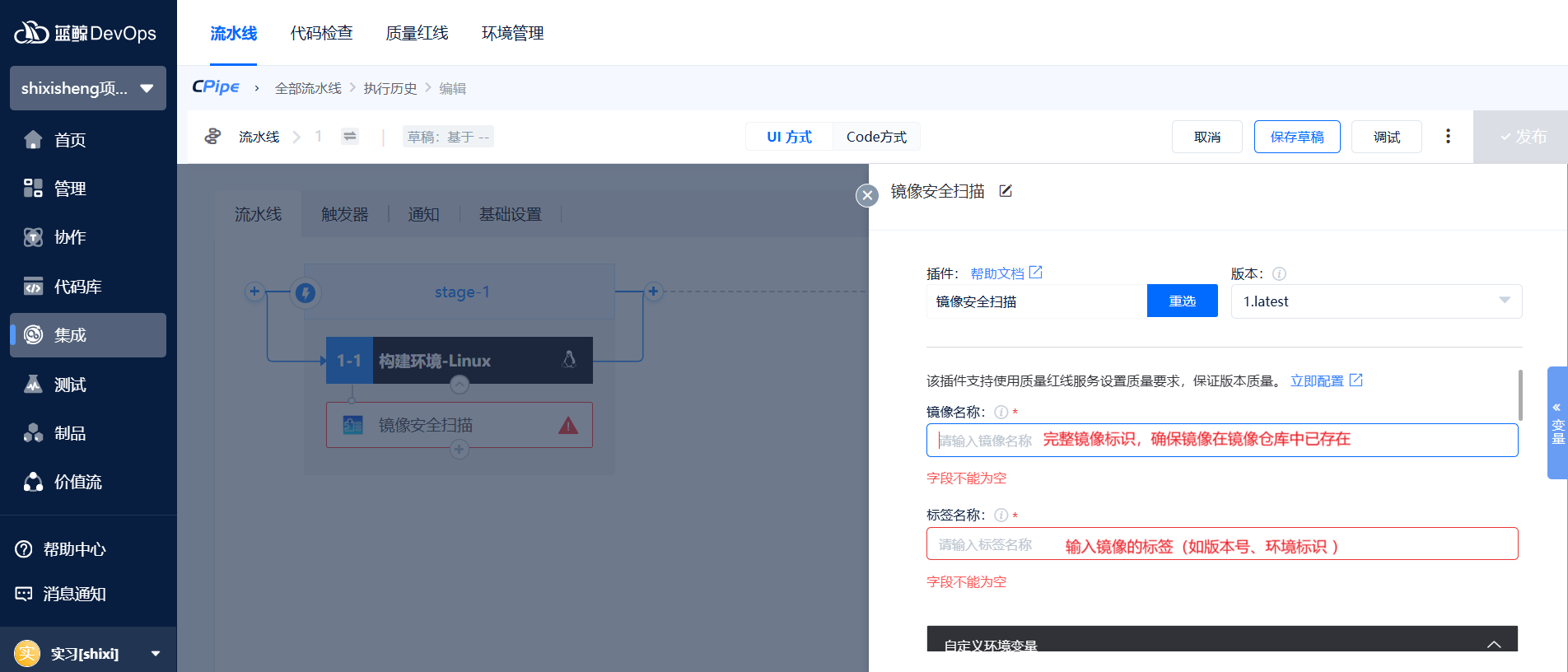1568x672 pixels.
Task: Add a plugin below 镜像安全扫描 task
Action: [x=460, y=450]
